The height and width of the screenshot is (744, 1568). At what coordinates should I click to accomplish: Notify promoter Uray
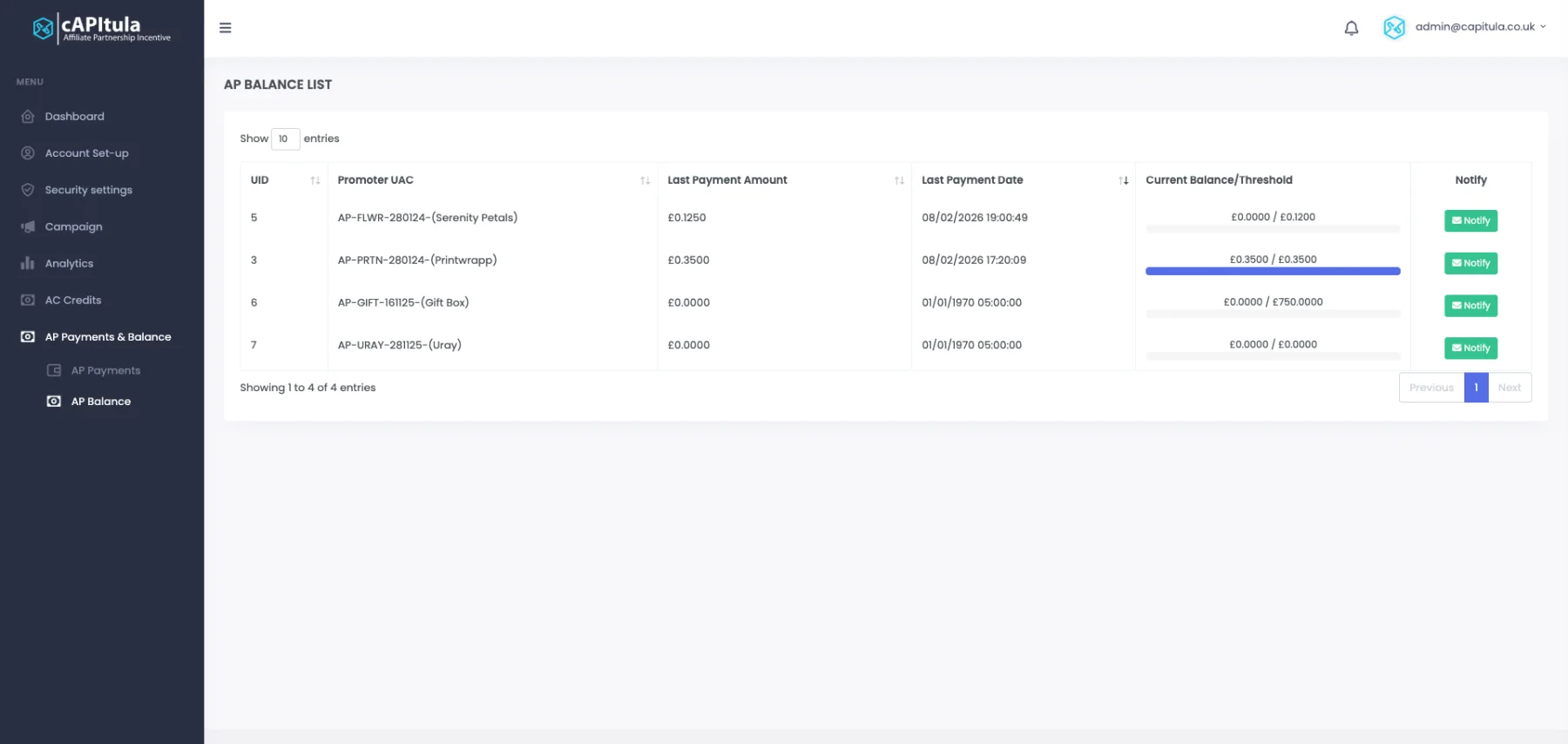tap(1470, 348)
